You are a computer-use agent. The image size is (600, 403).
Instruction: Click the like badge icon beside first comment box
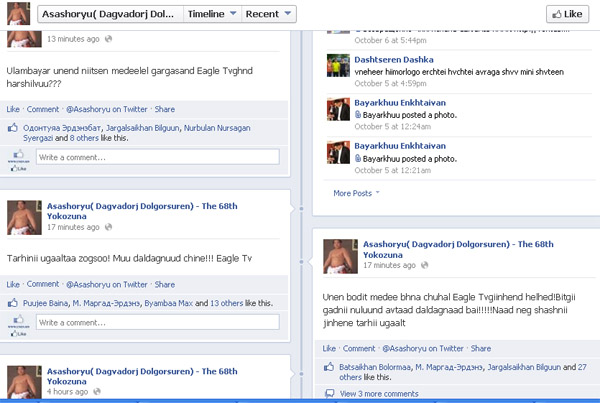18,160
